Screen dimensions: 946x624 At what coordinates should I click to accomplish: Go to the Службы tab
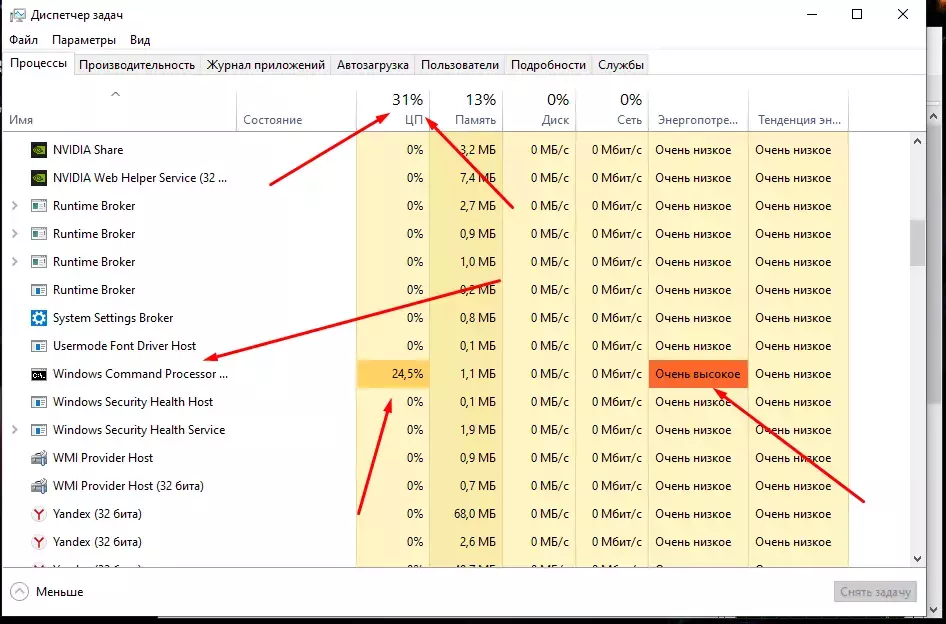coord(621,65)
